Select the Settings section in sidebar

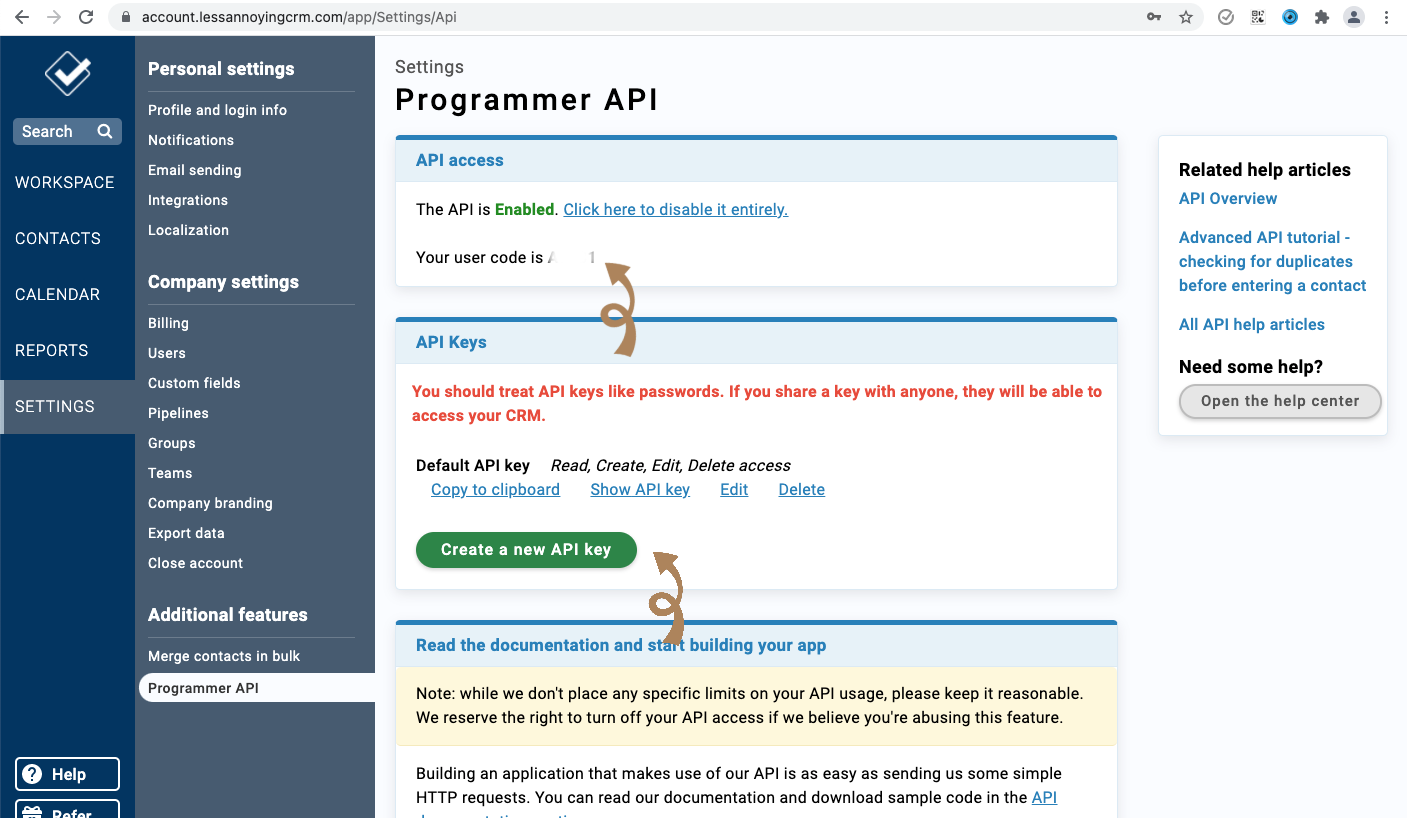point(67,406)
